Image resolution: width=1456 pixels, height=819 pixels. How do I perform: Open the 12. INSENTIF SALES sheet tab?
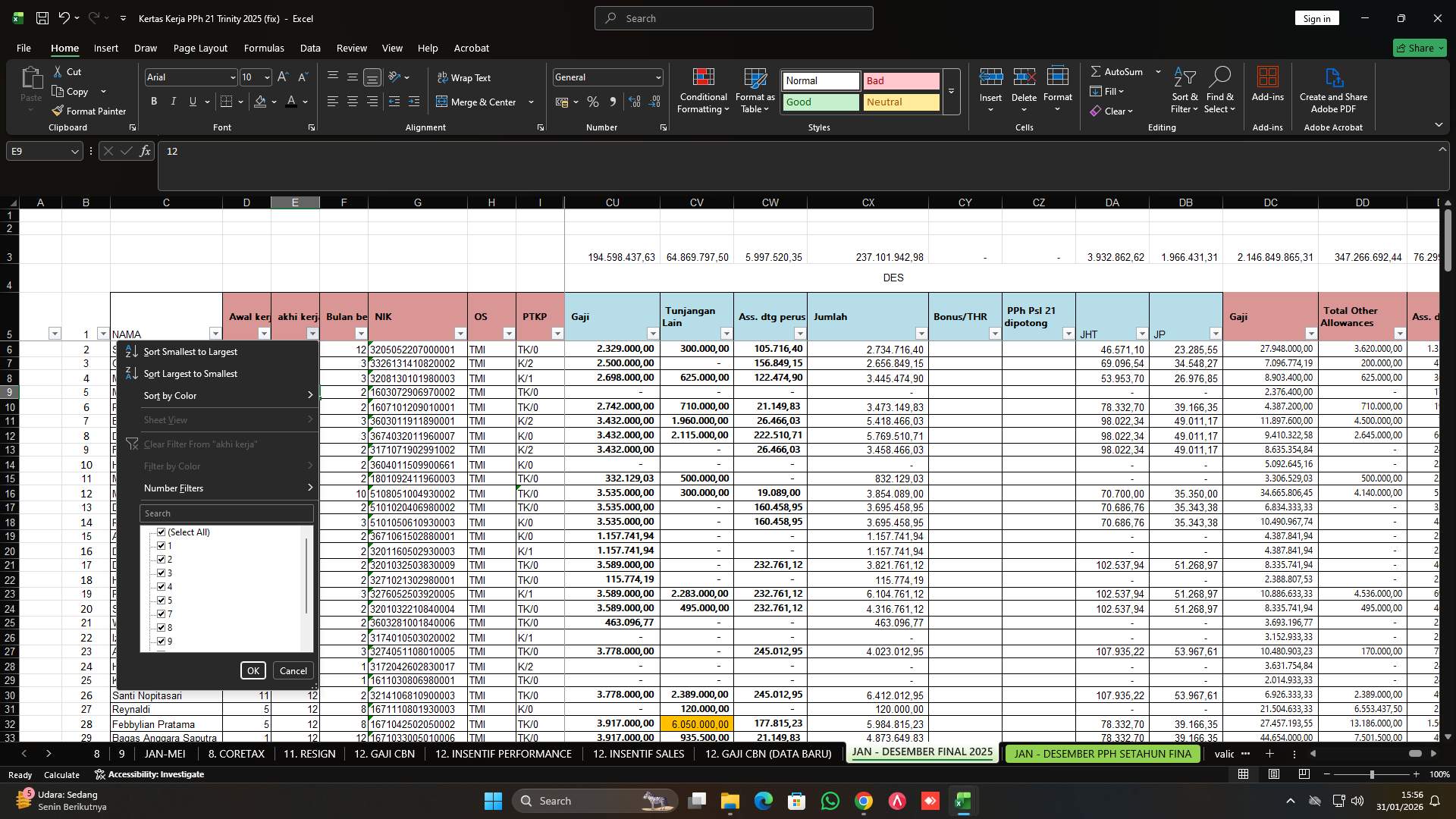(x=638, y=754)
